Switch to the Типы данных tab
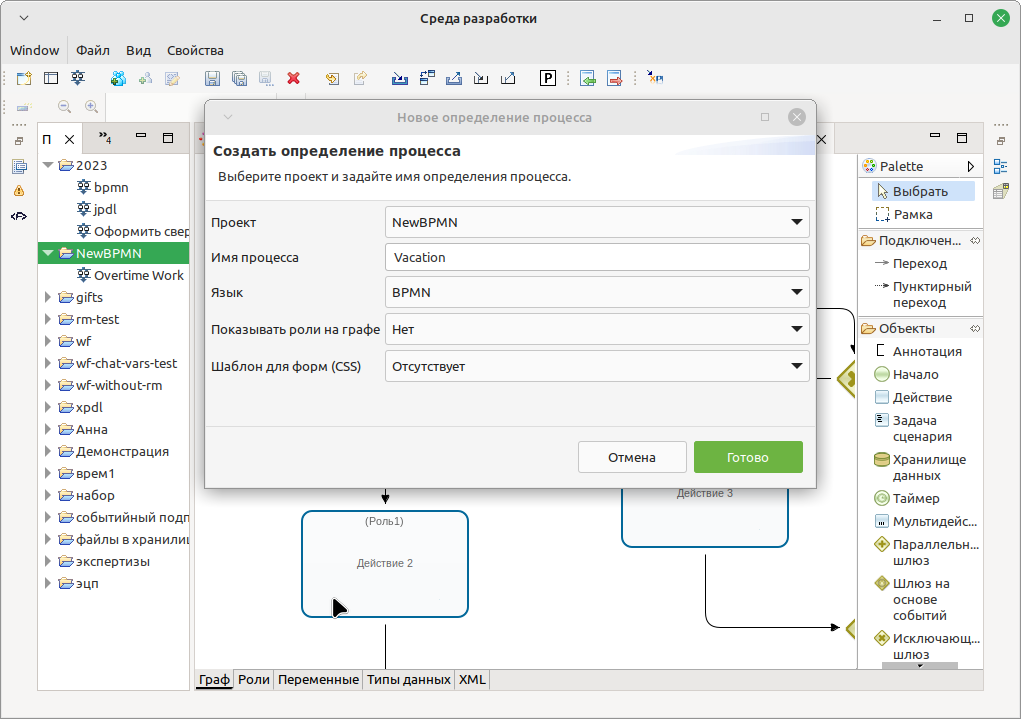 (x=409, y=680)
